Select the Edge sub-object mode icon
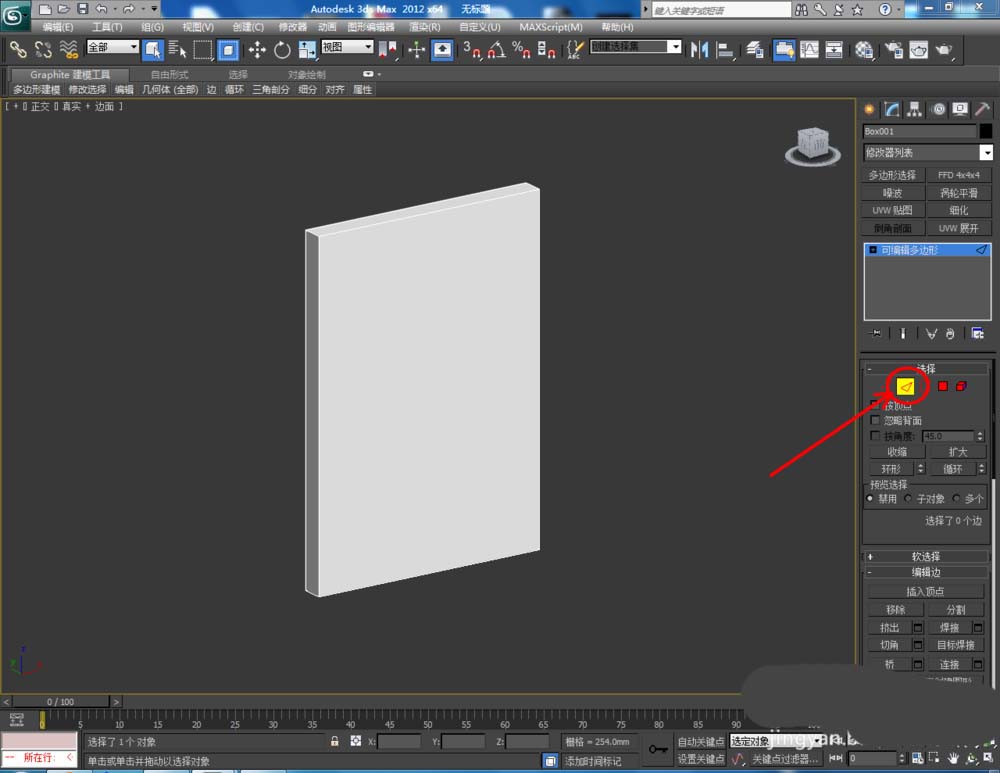 click(x=906, y=386)
